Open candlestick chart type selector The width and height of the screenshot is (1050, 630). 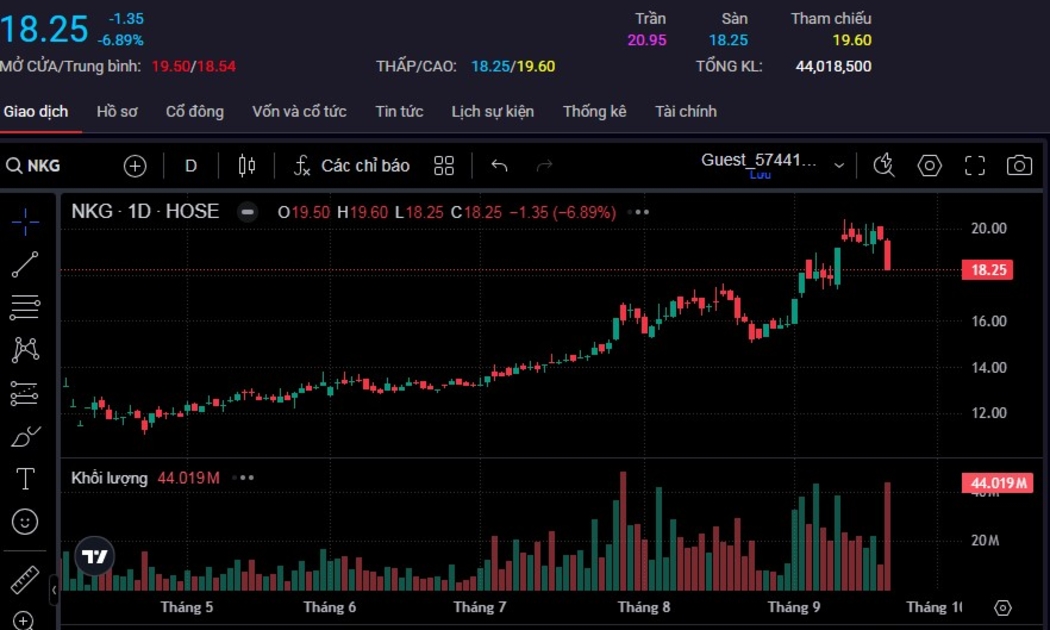pos(247,166)
